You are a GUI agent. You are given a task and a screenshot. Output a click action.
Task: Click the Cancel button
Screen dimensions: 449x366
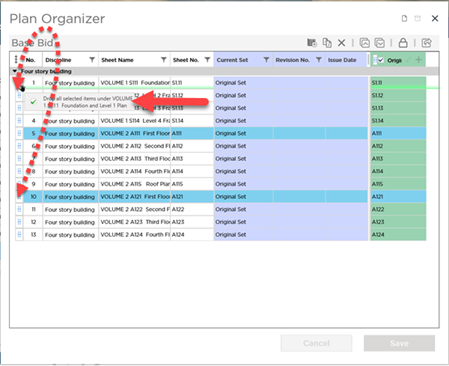[x=316, y=343]
